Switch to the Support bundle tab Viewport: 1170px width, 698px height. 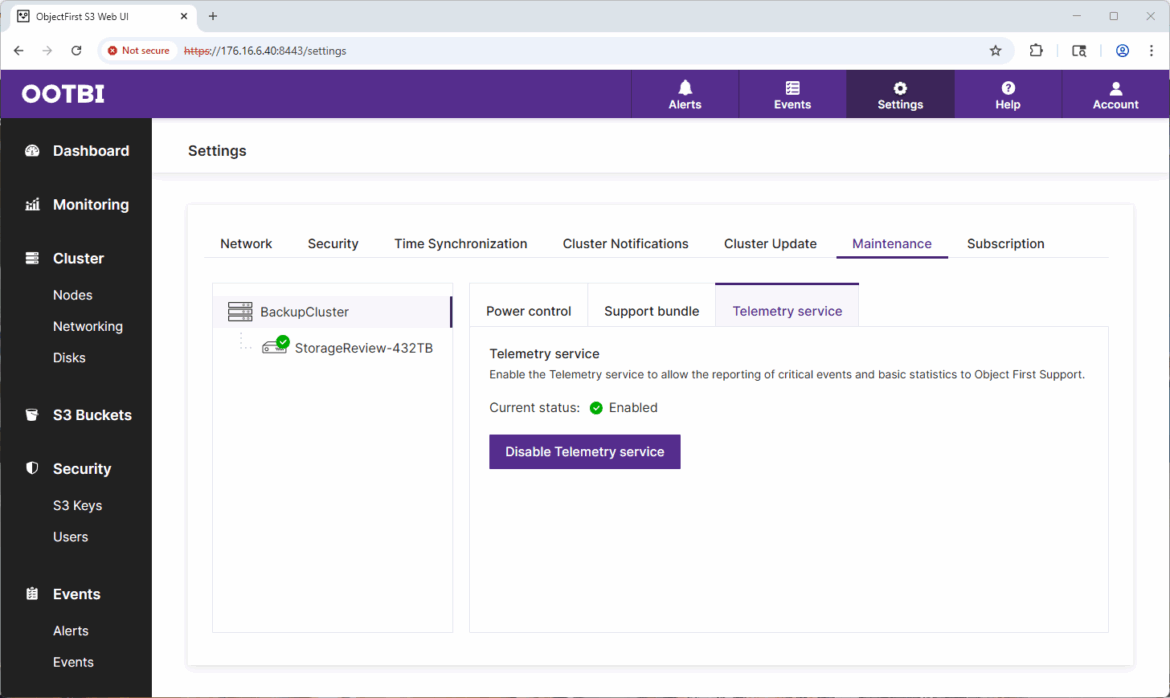pos(651,311)
